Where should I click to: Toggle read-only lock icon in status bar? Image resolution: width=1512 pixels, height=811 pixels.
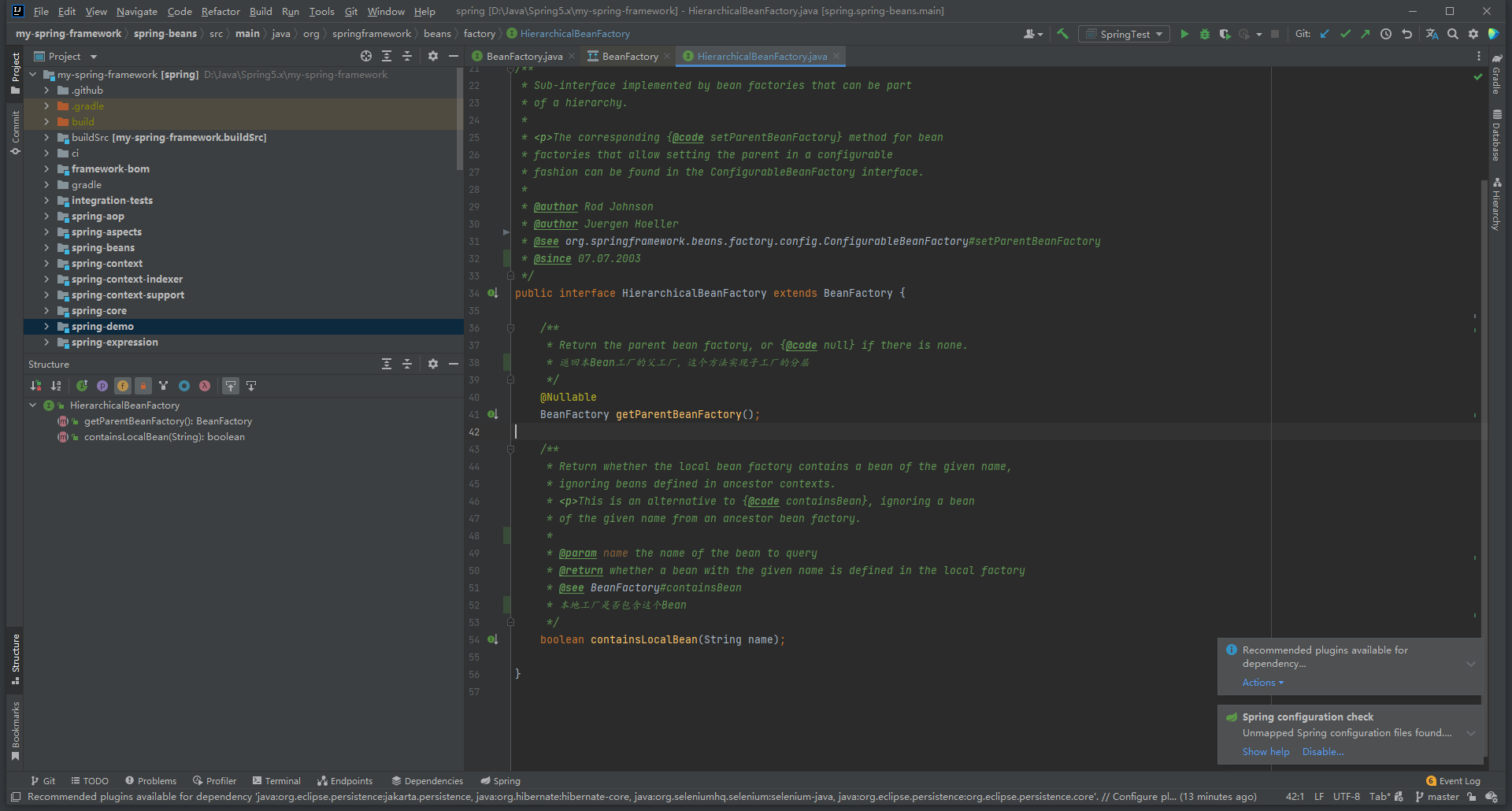(x=1472, y=797)
